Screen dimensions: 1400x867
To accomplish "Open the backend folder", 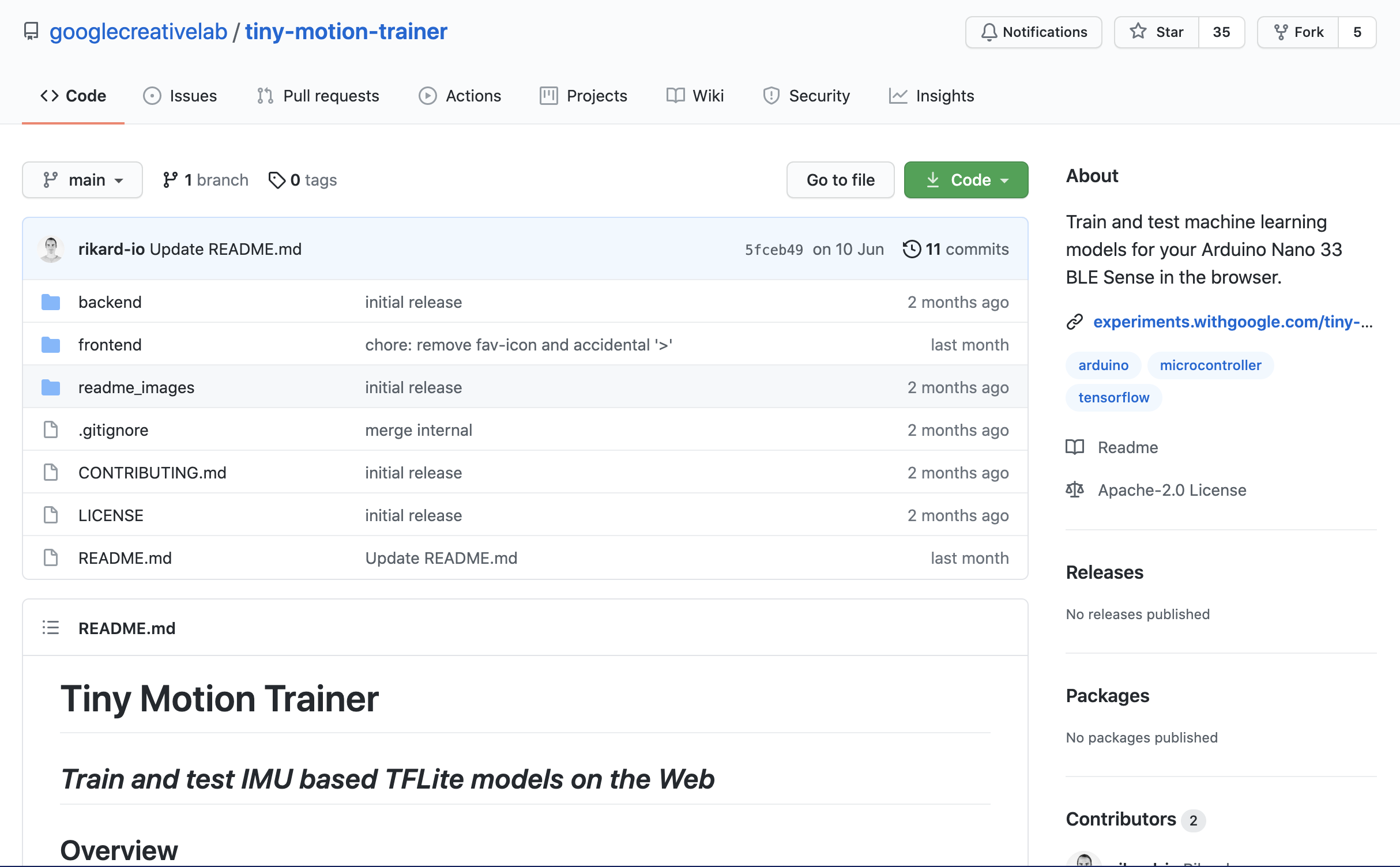I will click(x=110, y=302).
